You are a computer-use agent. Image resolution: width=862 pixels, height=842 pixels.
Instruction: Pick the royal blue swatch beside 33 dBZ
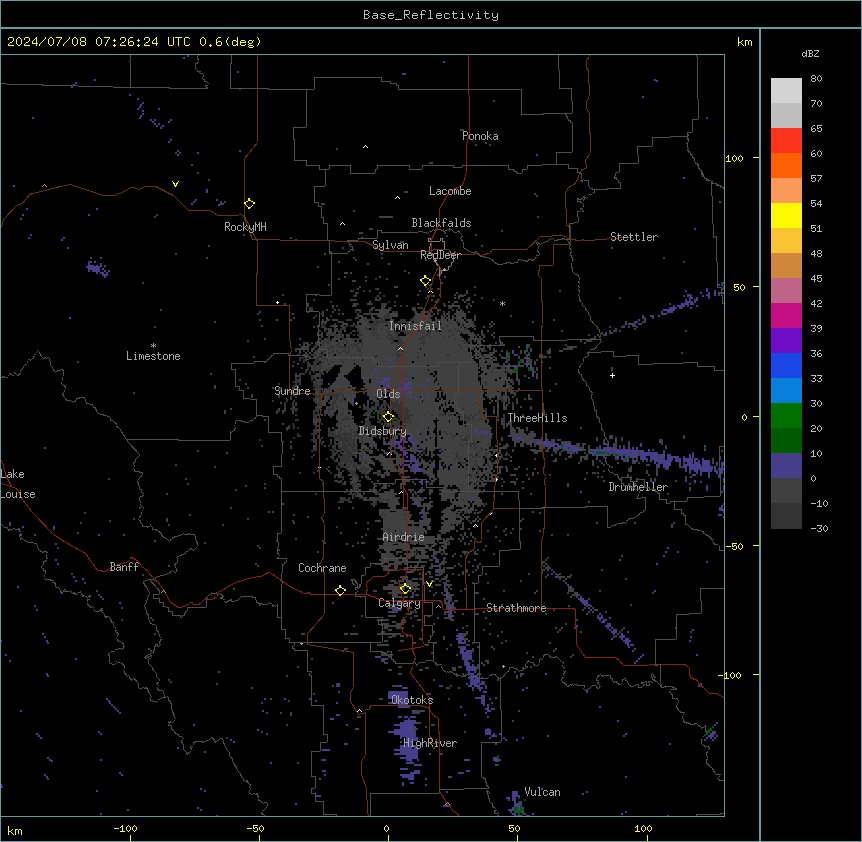[786, 365]
